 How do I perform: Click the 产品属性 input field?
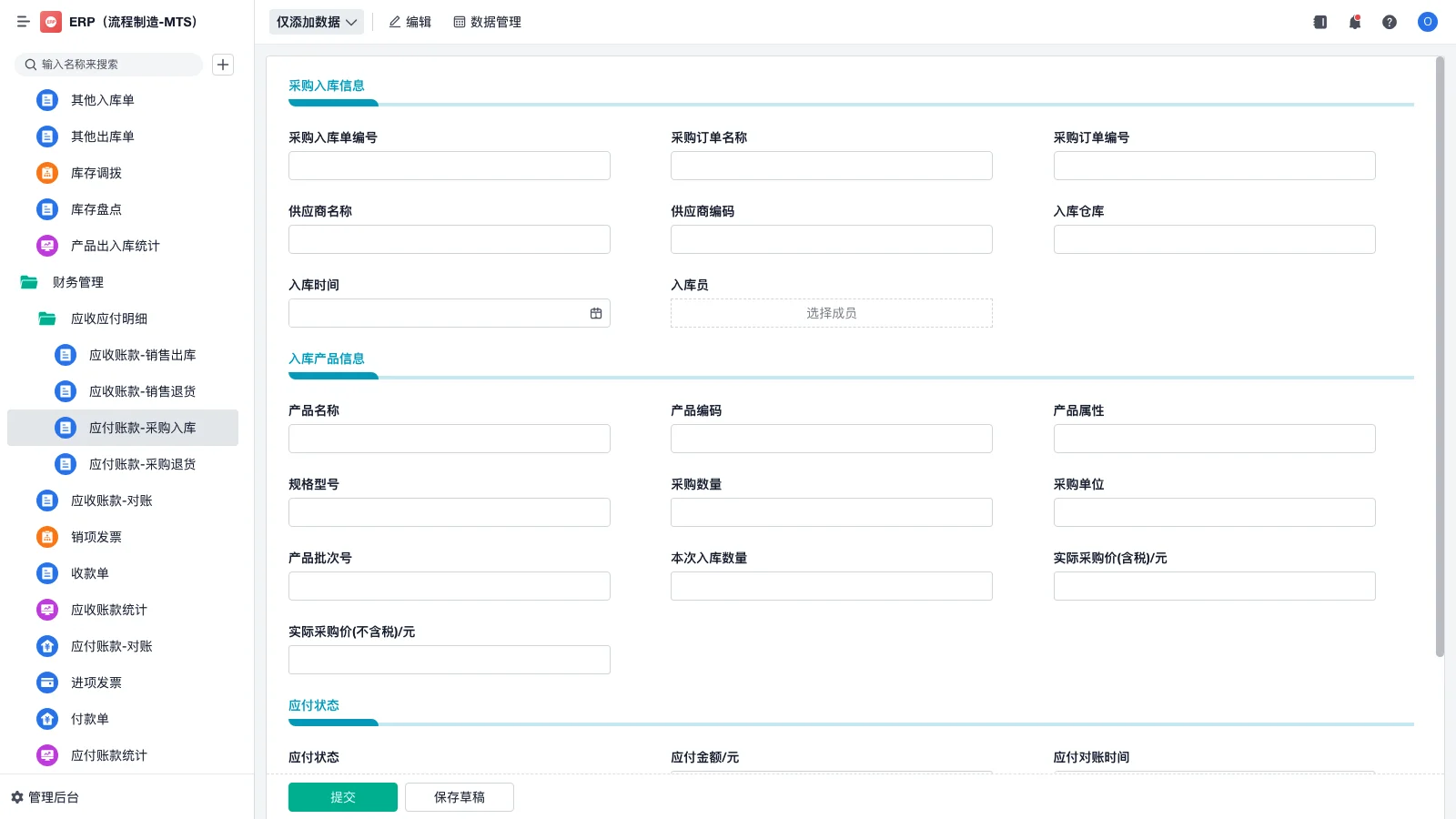(x=1215, y=439)
